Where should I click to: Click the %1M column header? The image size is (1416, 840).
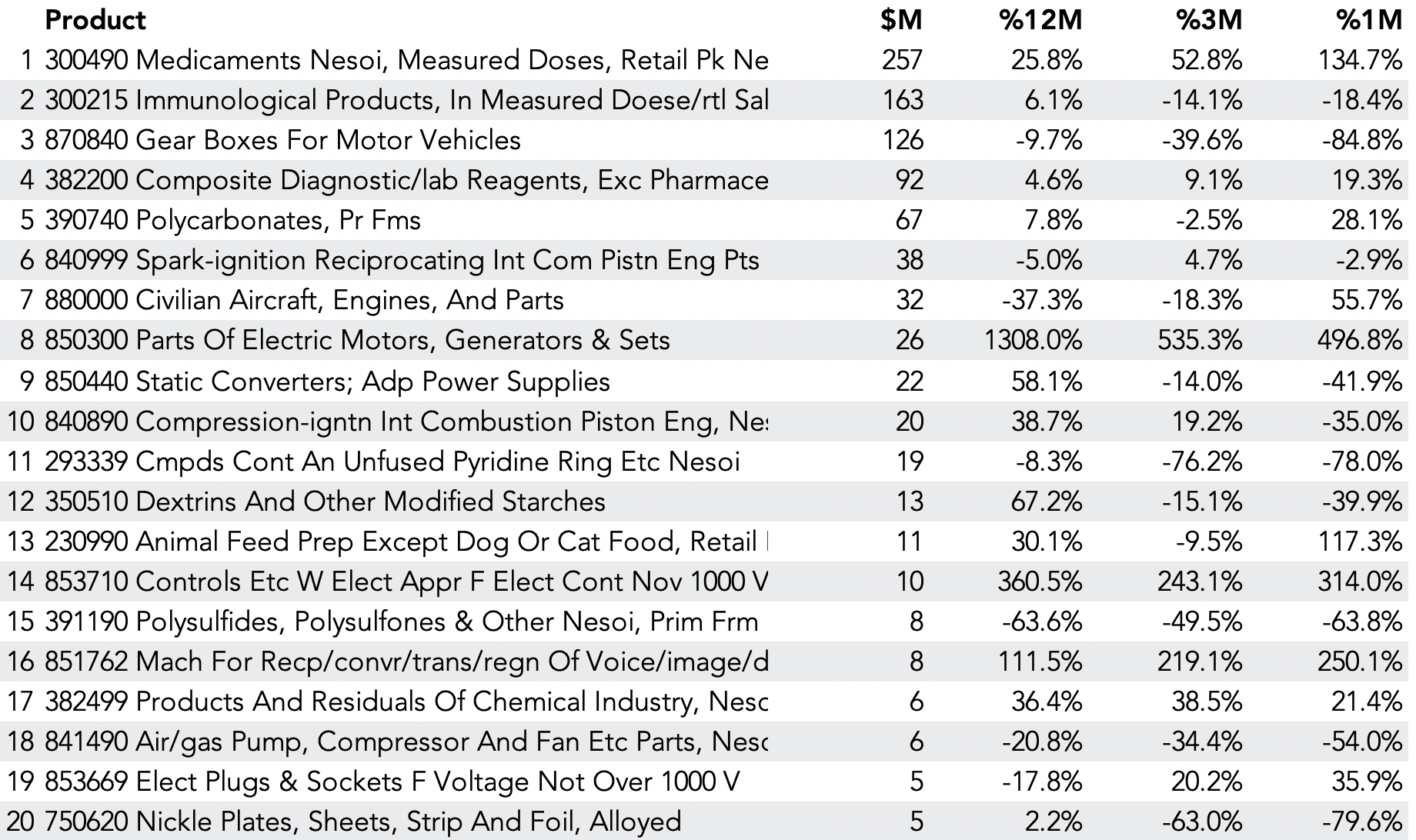1369,20
